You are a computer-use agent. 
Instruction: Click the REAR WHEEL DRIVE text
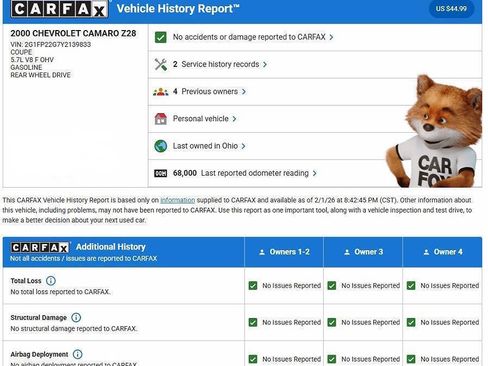[x=41, y=75]
